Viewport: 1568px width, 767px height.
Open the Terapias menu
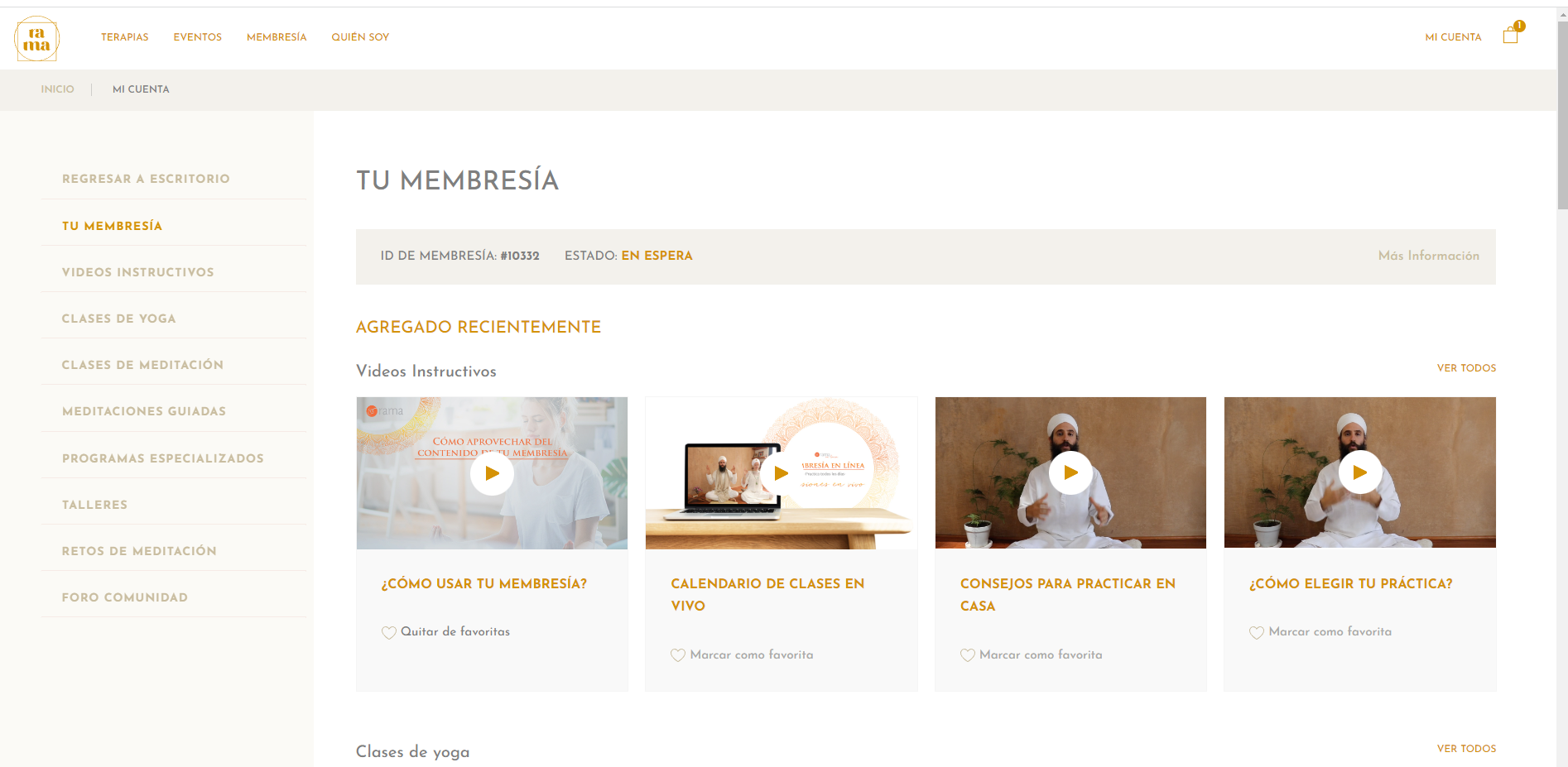pyautogui.click(x=125, y=37)
